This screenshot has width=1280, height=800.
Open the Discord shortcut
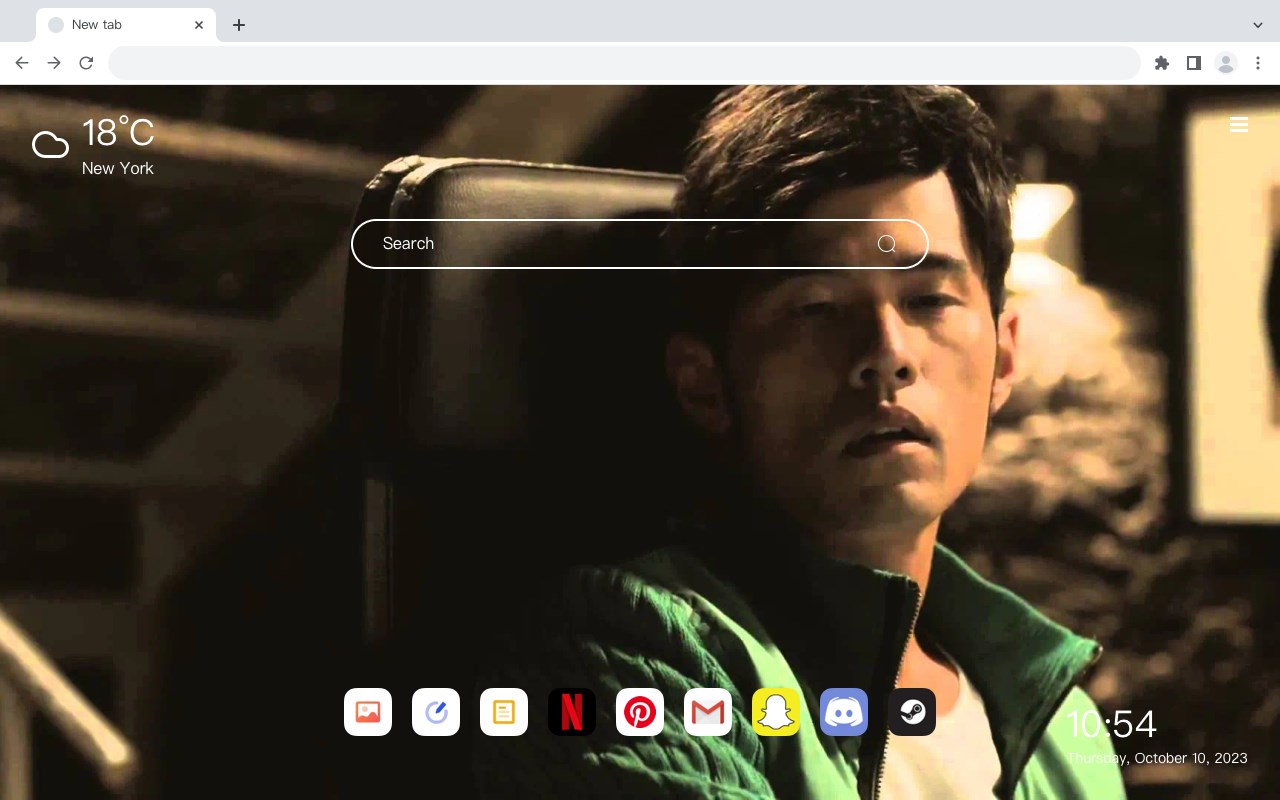coord(844,712)
